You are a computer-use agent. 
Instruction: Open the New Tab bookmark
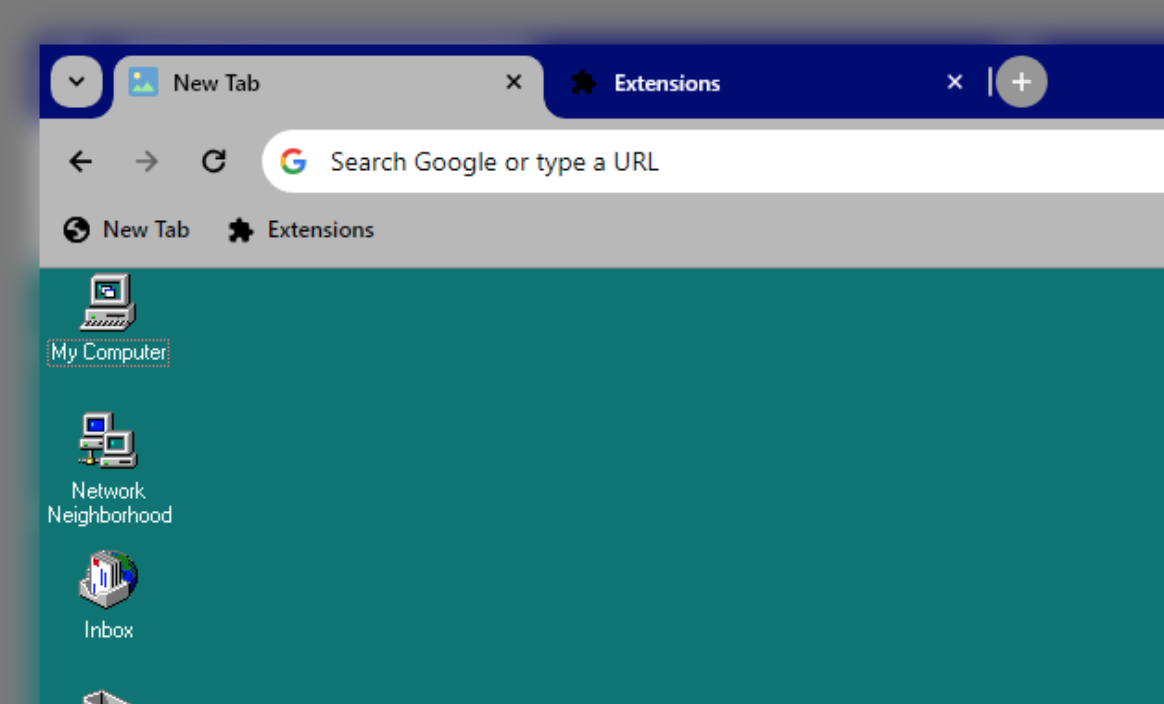click(126, 230)
